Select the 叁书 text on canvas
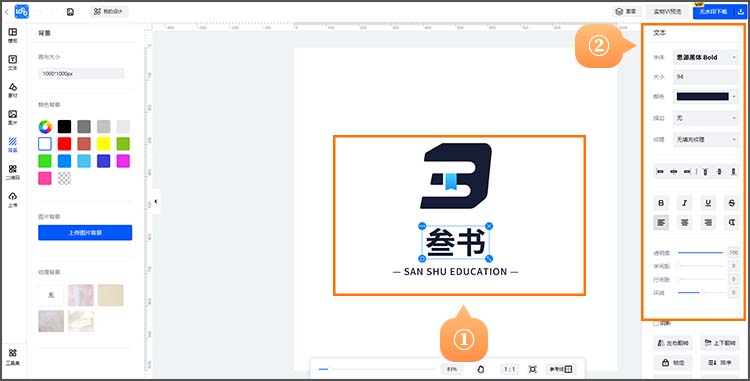The image size is (750, 381). (455, 242)
